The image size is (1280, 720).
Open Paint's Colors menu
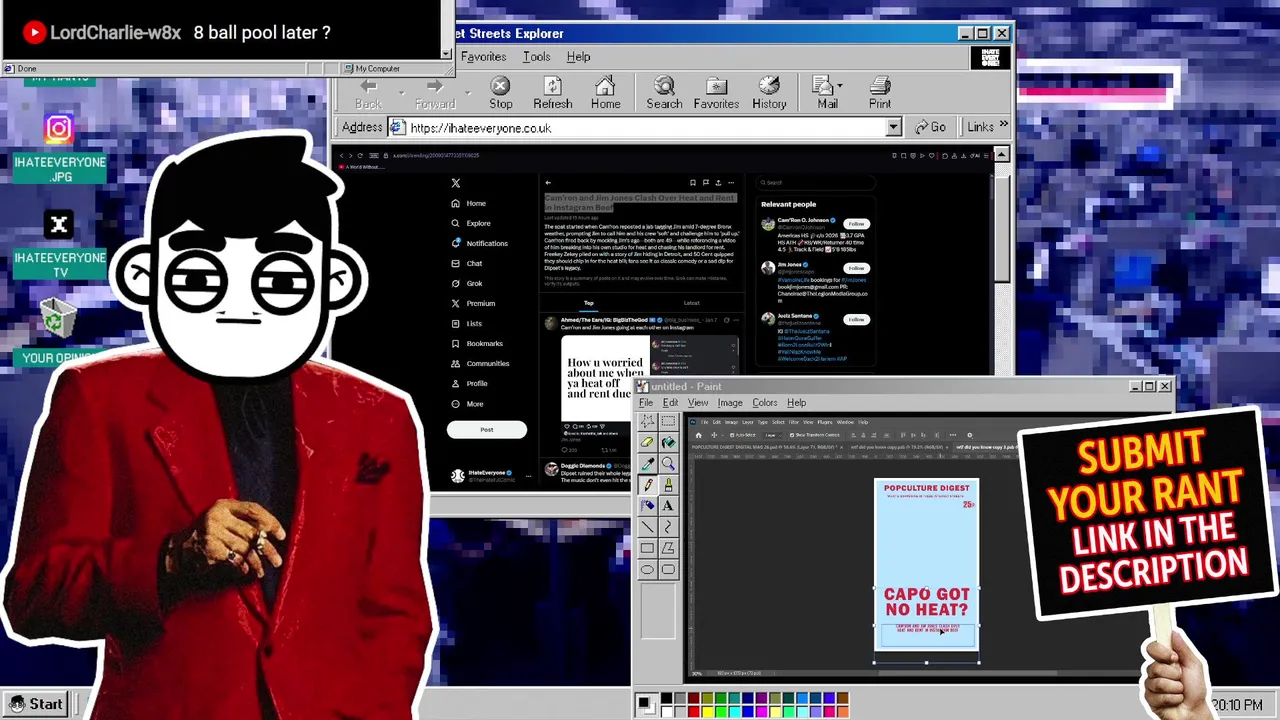[764, 403]
